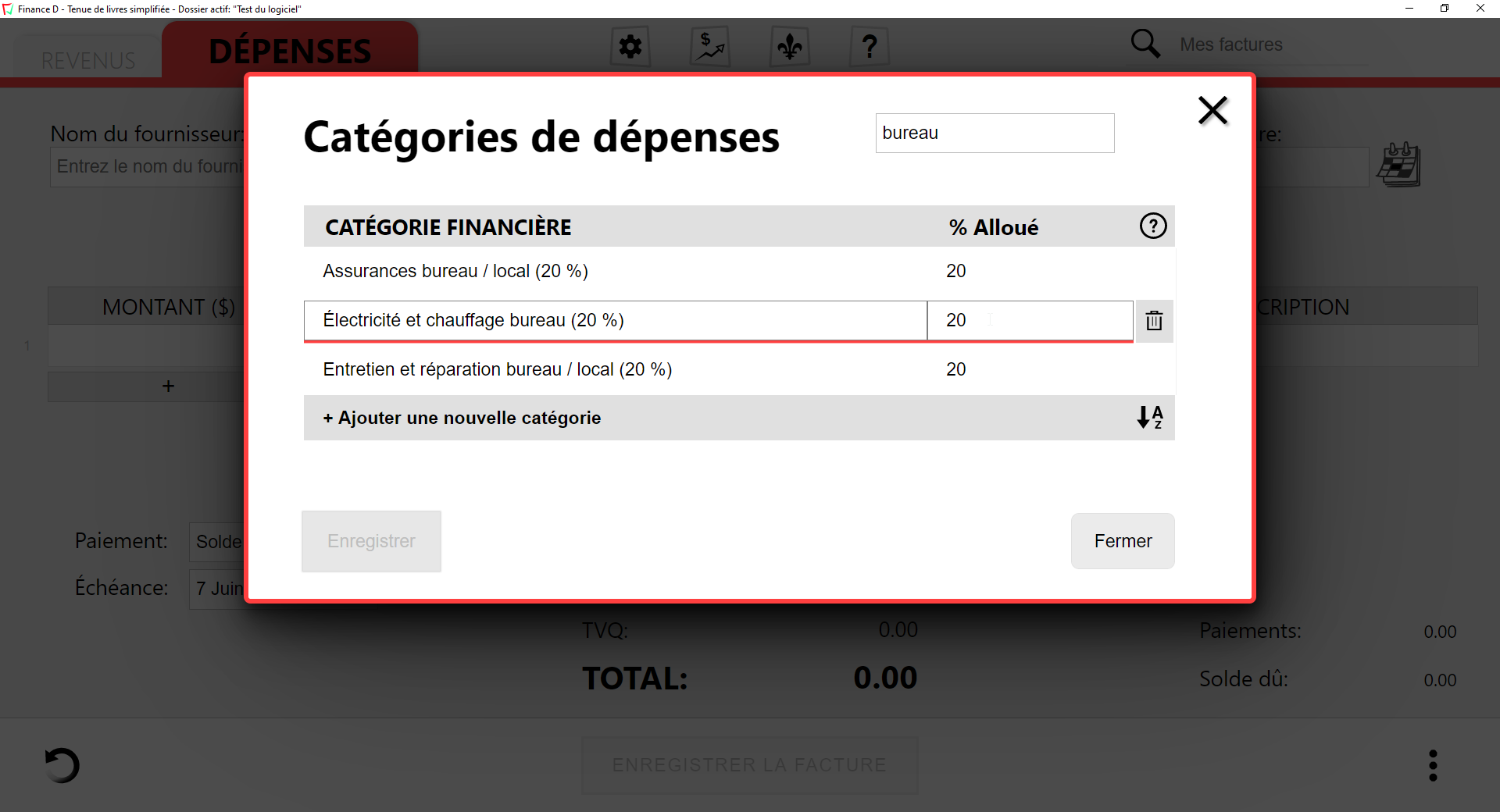This screenshot has height=812, width=1500.
Task: Add an amount line with plus button
Action: pyautogui.click(x=168, y=386)
